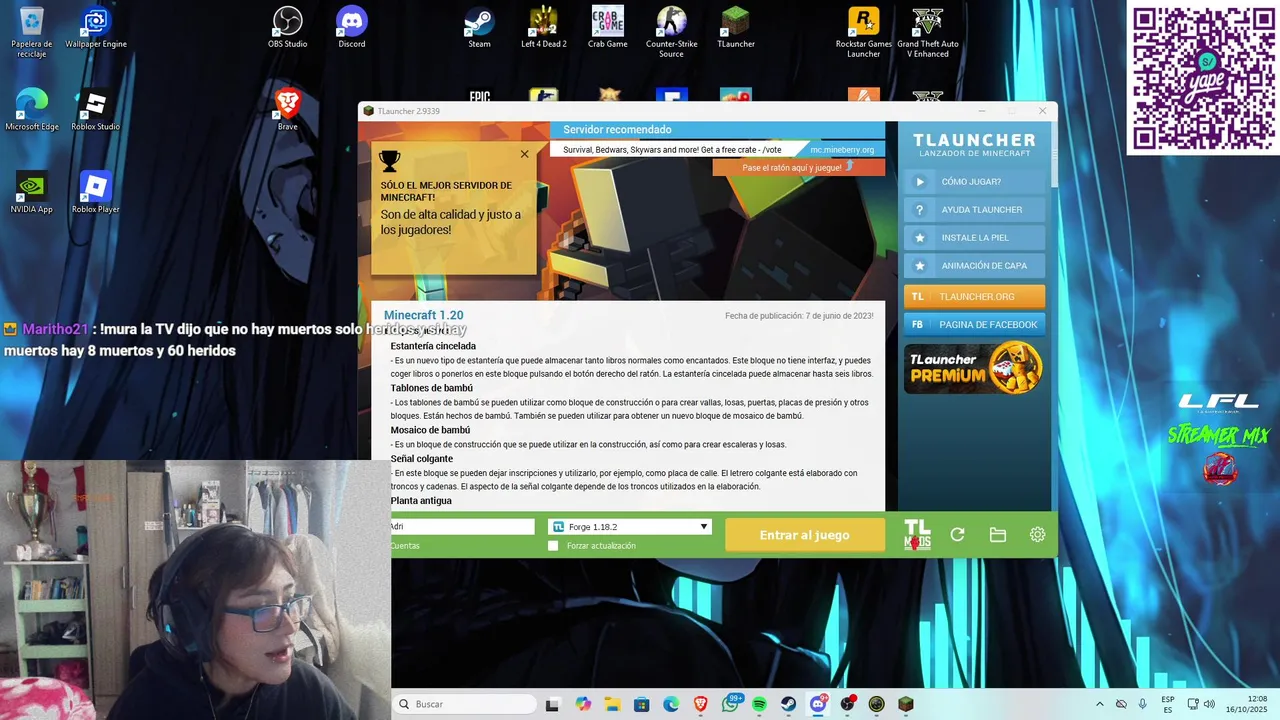Open the Forge 1.18.2 version dropdown
Image resolution: width=1280 pixels, height=720 pixels.
coord(630,526)
